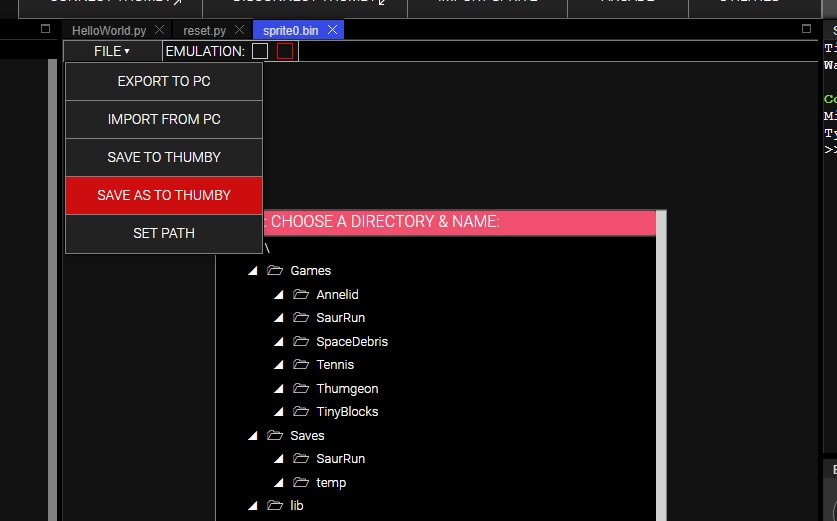Screen dimensions: 837x521
Task: Close the HelloWorld.py tab
Action: [159, 31]
